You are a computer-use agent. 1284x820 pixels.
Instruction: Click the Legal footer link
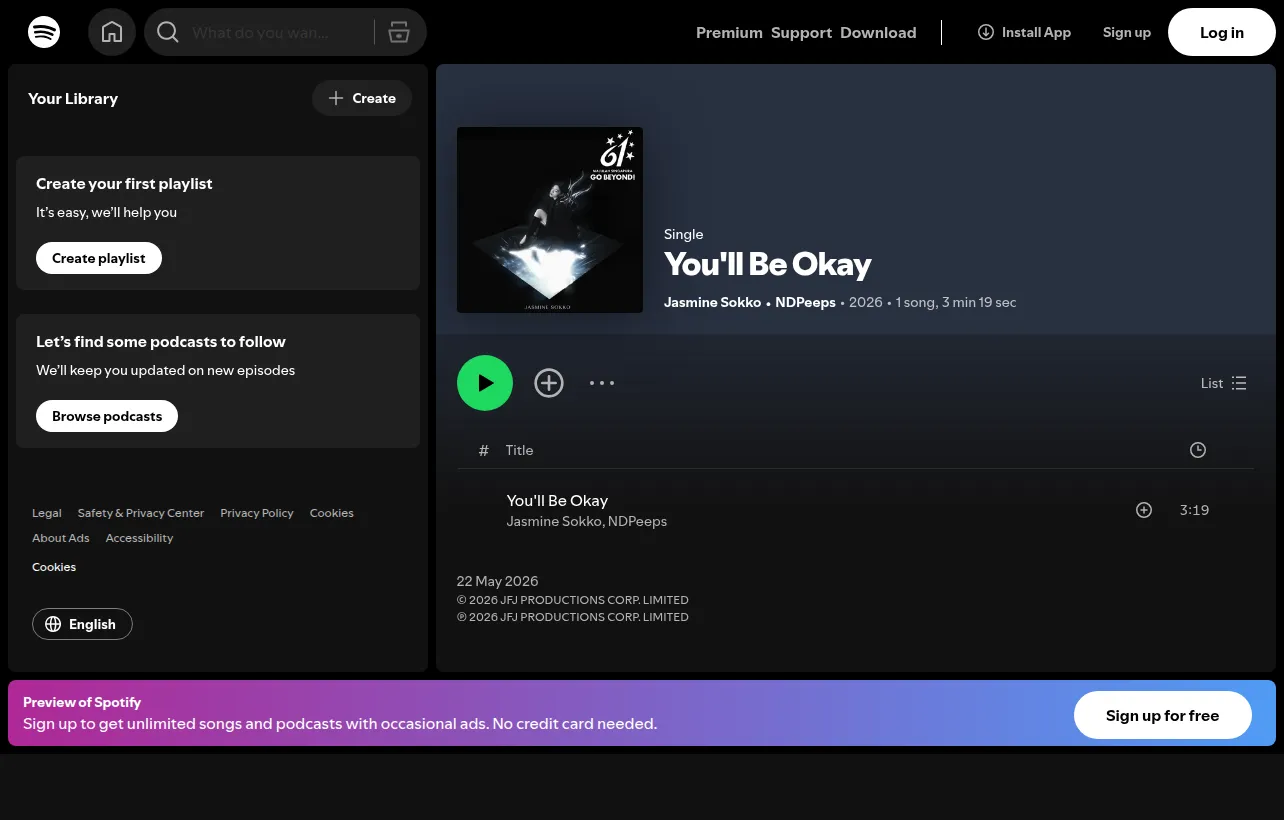click(x=47, y=513)
